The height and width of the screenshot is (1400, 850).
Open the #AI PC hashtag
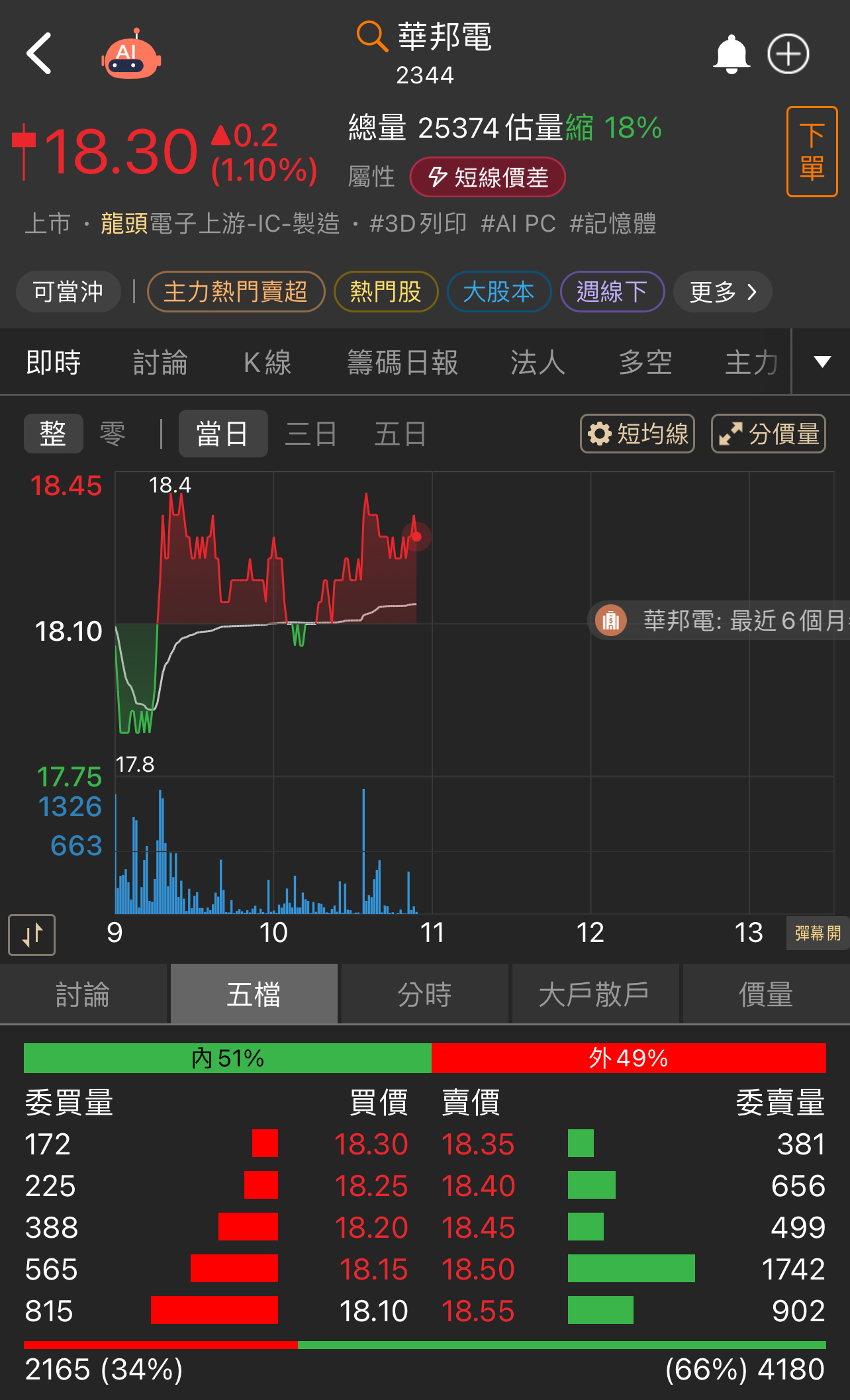point(518,224)
